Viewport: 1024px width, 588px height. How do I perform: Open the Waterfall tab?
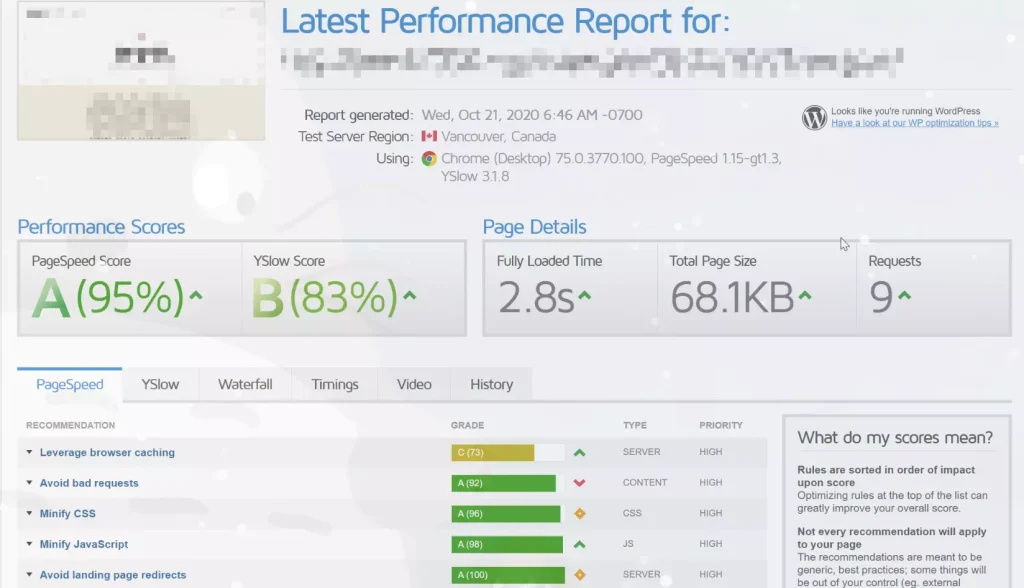coord(245,384)
